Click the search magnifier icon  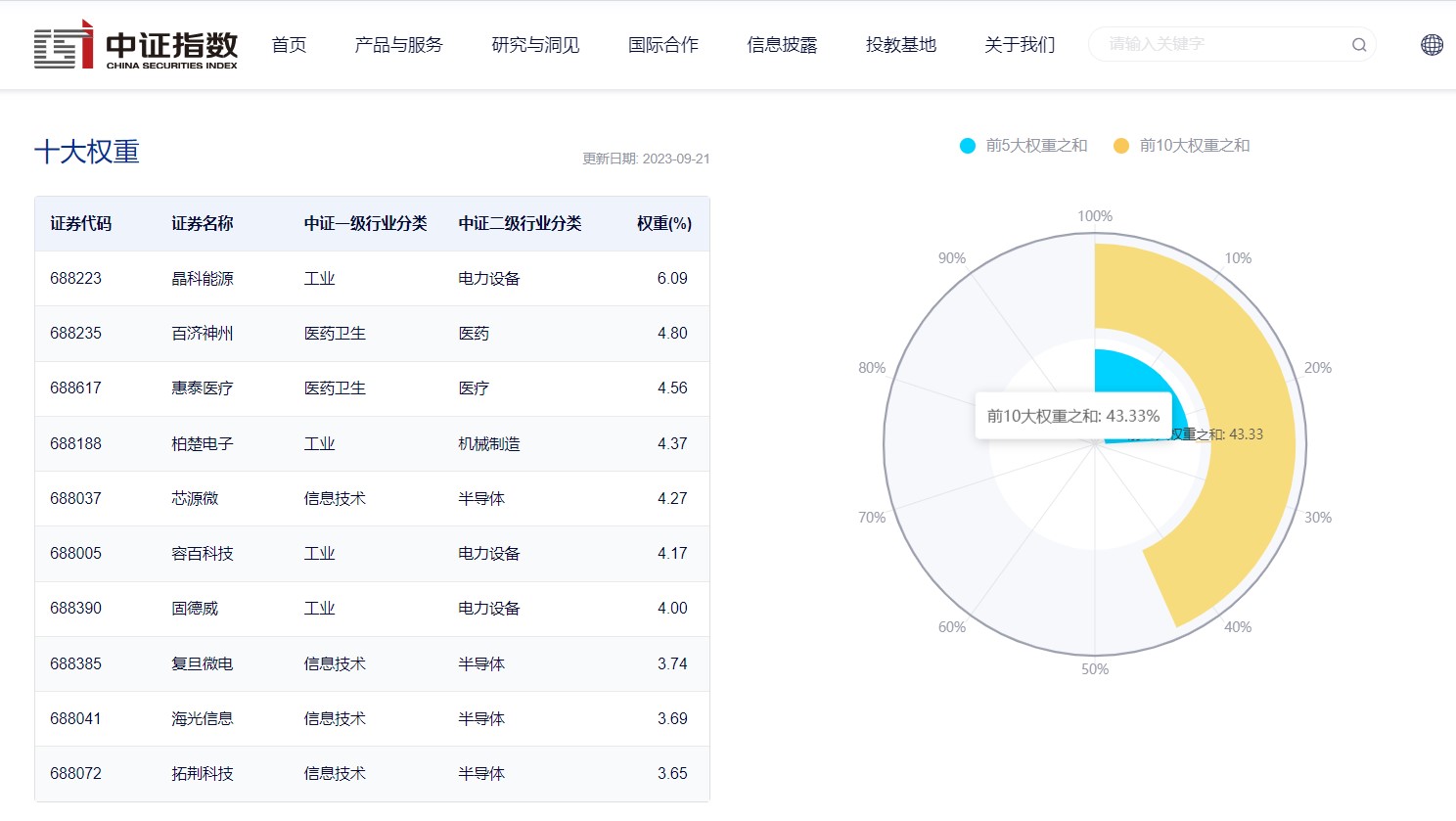1358,44
